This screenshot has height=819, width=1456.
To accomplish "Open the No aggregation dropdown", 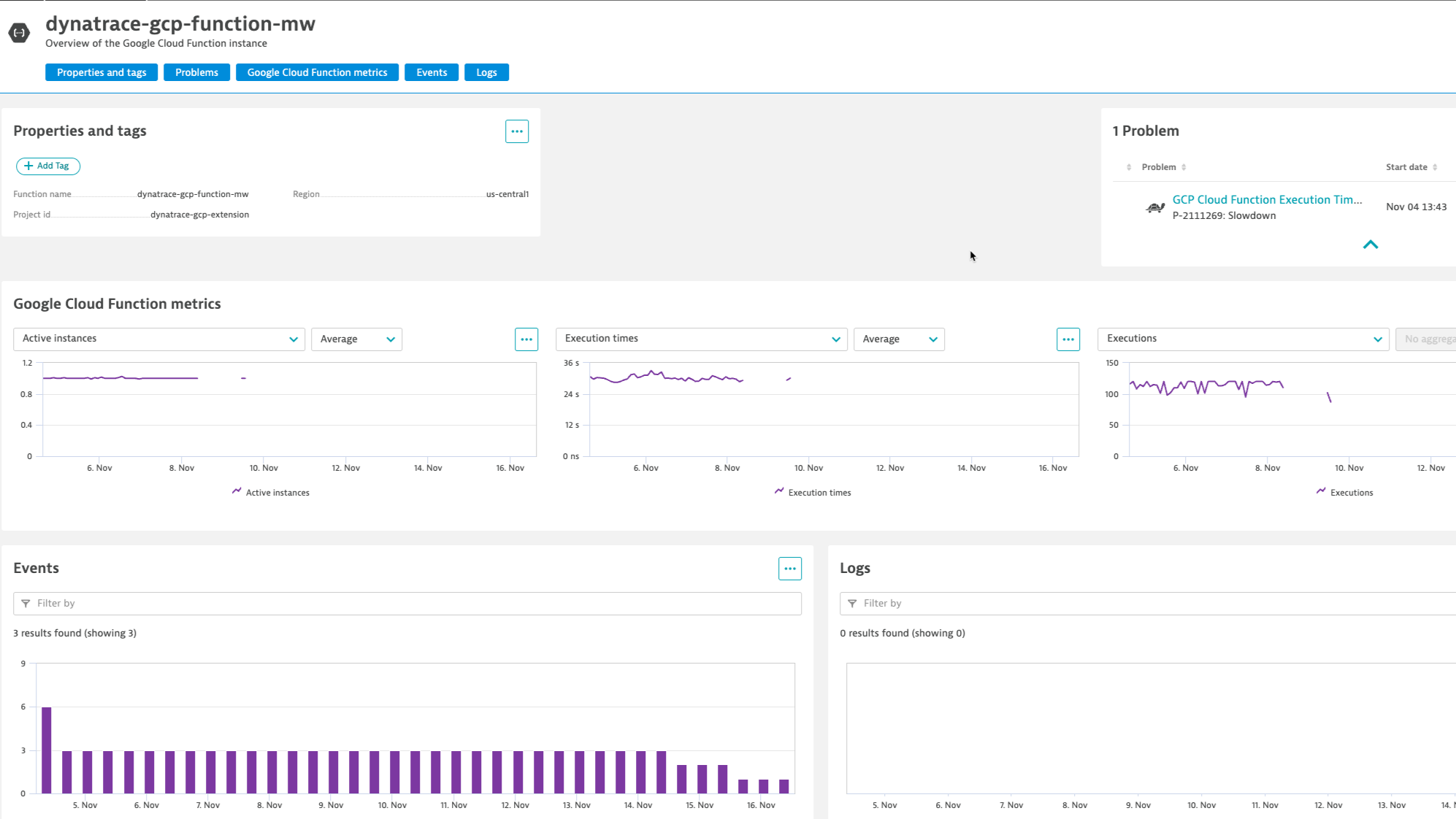I will pos(1425,339).
